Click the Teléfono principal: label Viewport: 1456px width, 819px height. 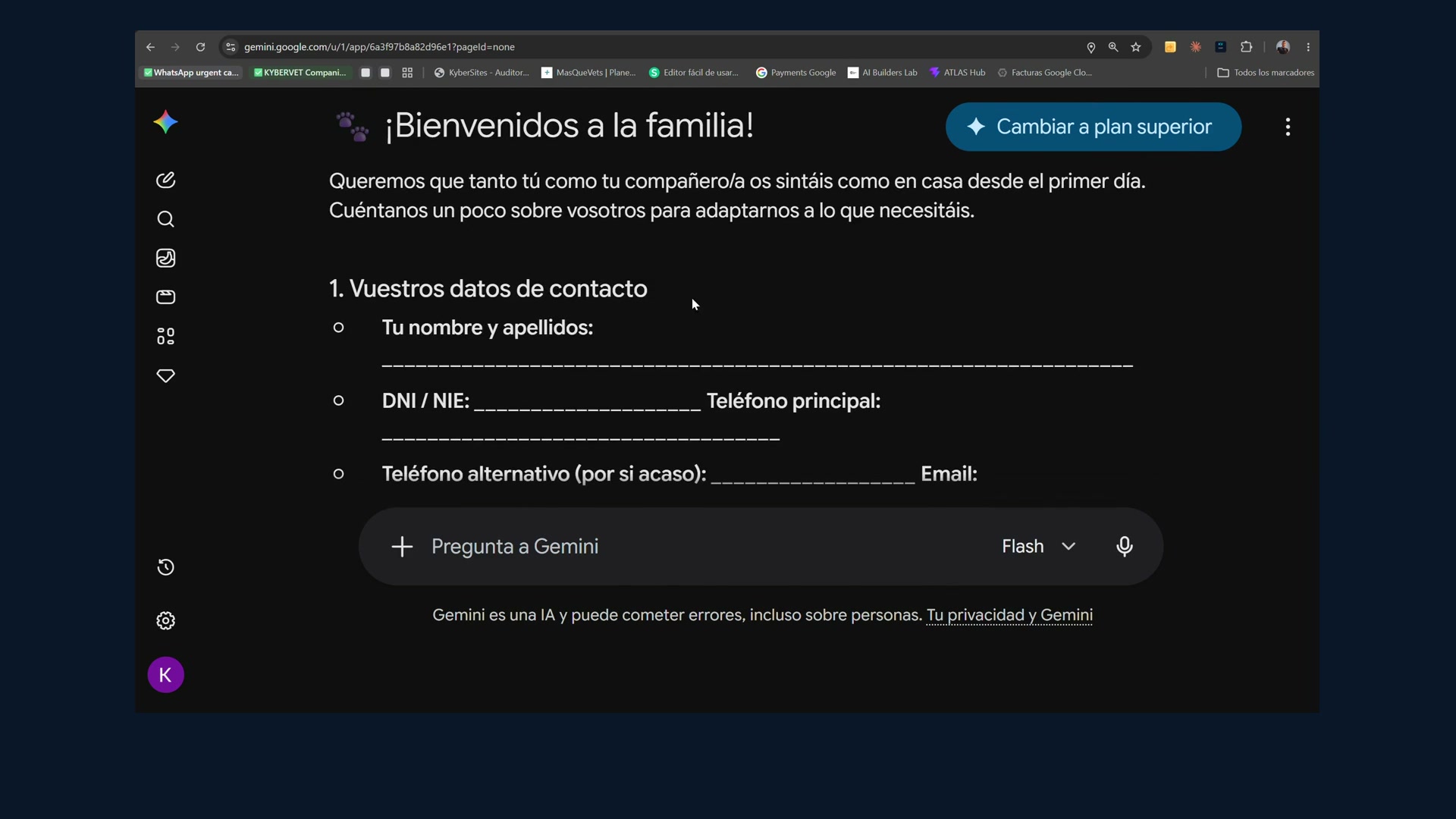[x=793, y=401]
